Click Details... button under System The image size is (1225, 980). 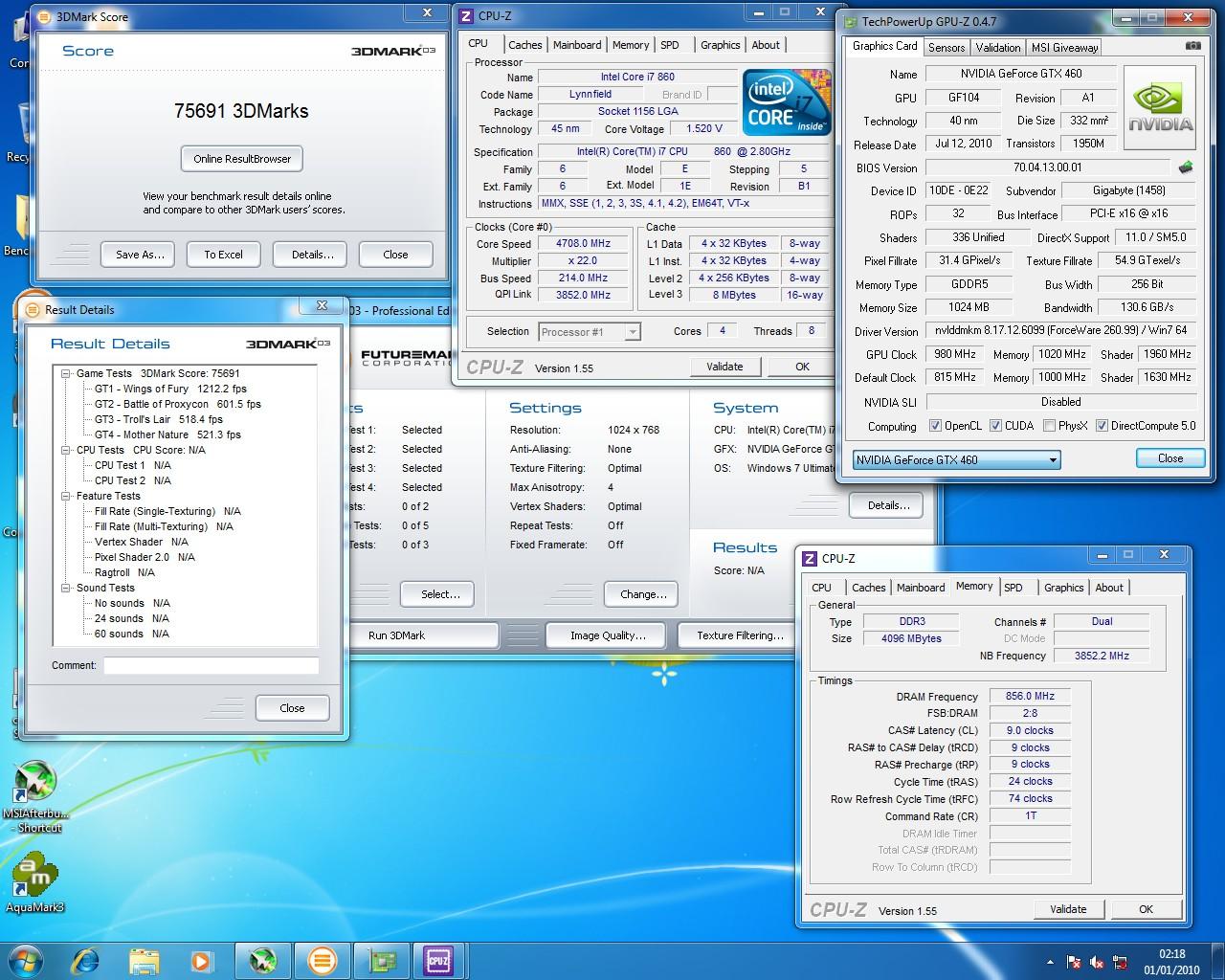tap(888, 505)
